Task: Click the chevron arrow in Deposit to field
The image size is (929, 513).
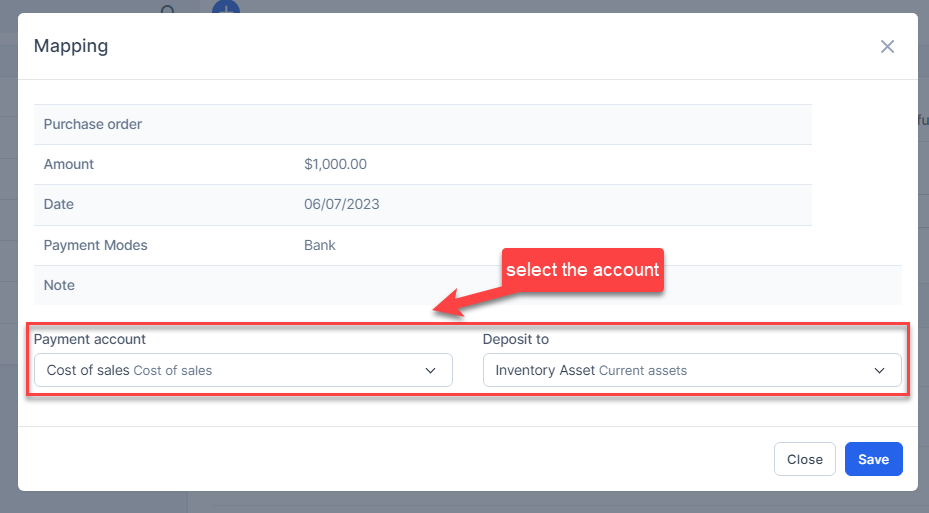Action: click(x=879, y=370)
